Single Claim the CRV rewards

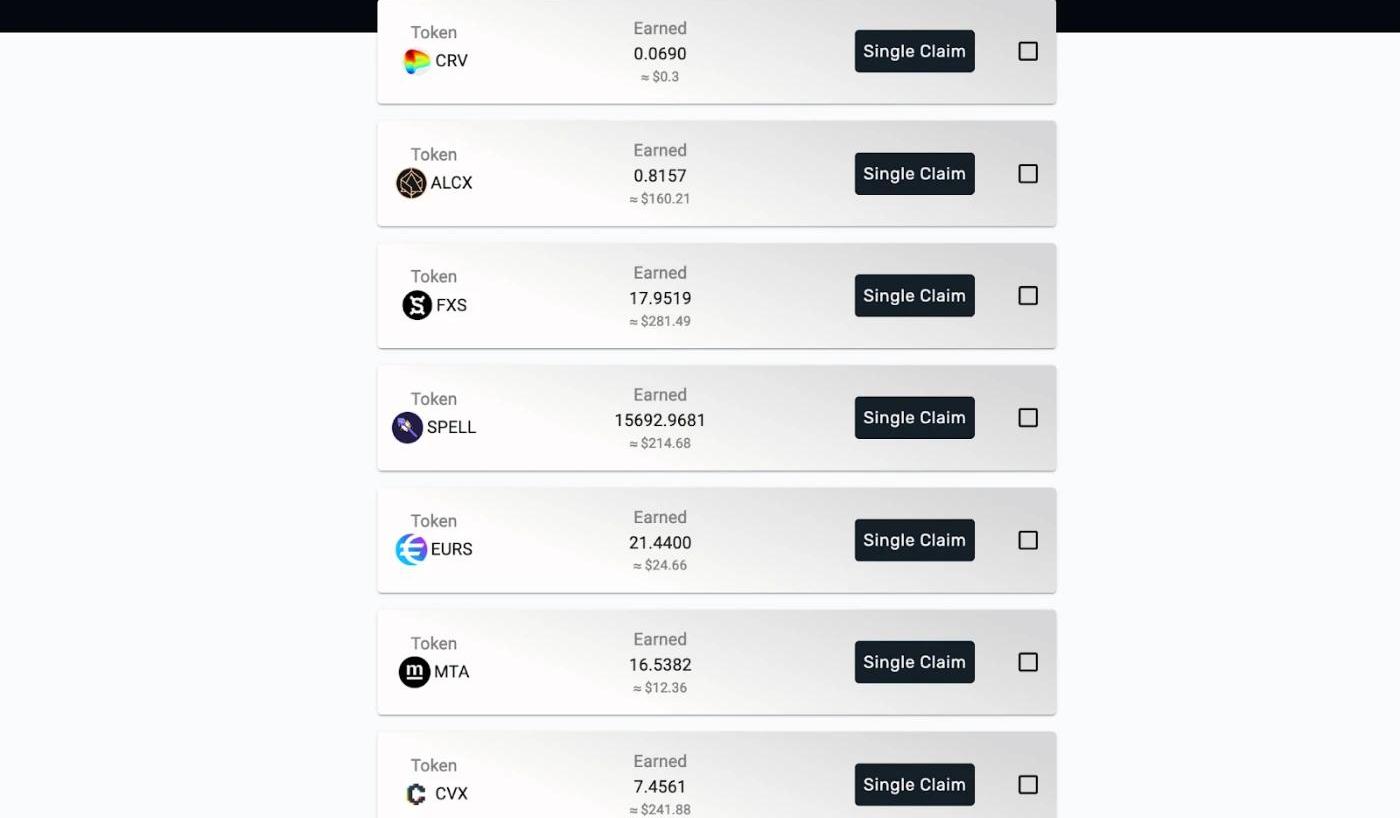[914, 51]
